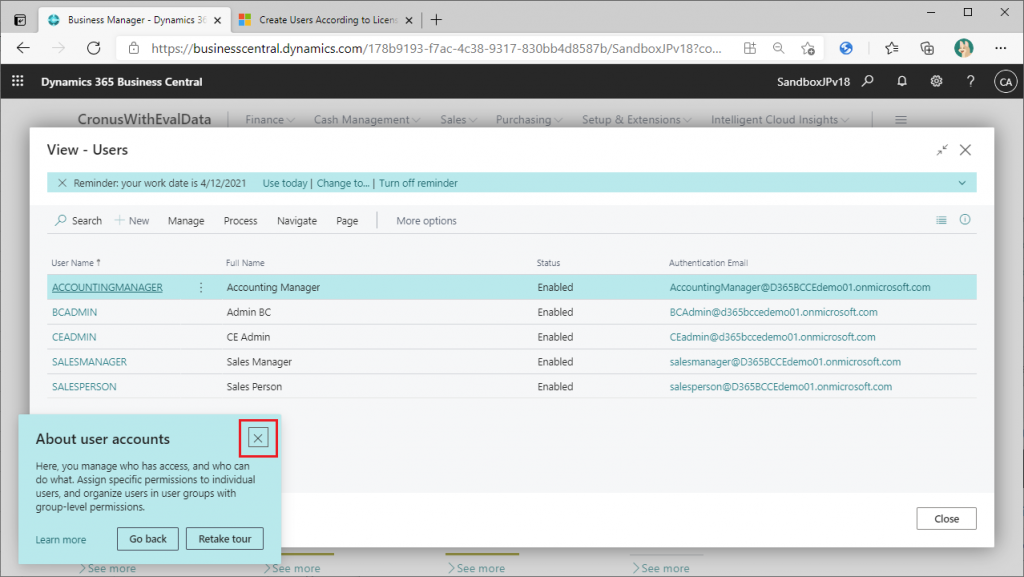
Task: Open the Dynamics 365 app launcher grid
Action: click(x=18, y=81)
